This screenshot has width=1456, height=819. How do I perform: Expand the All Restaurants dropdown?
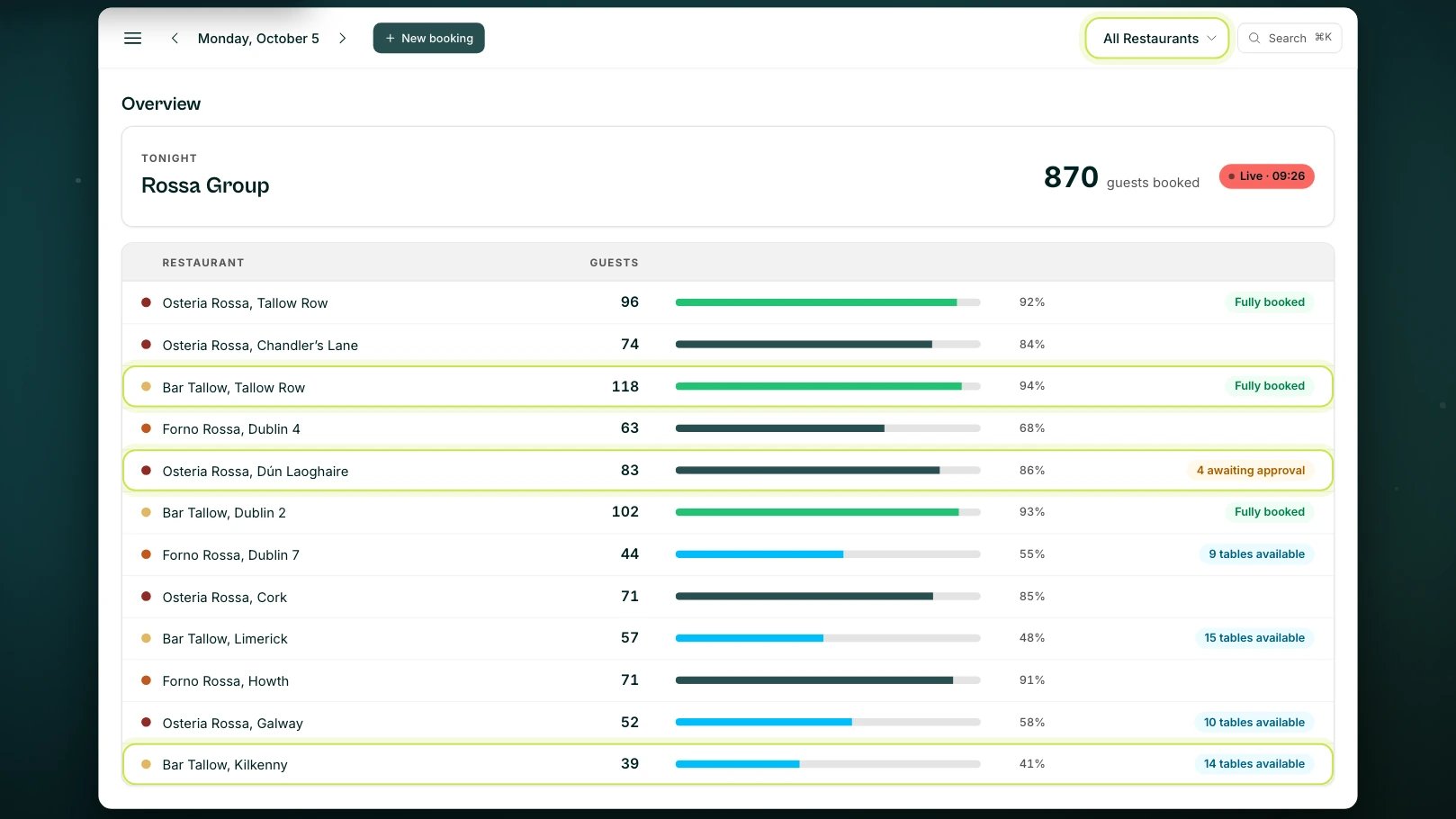1157,39
